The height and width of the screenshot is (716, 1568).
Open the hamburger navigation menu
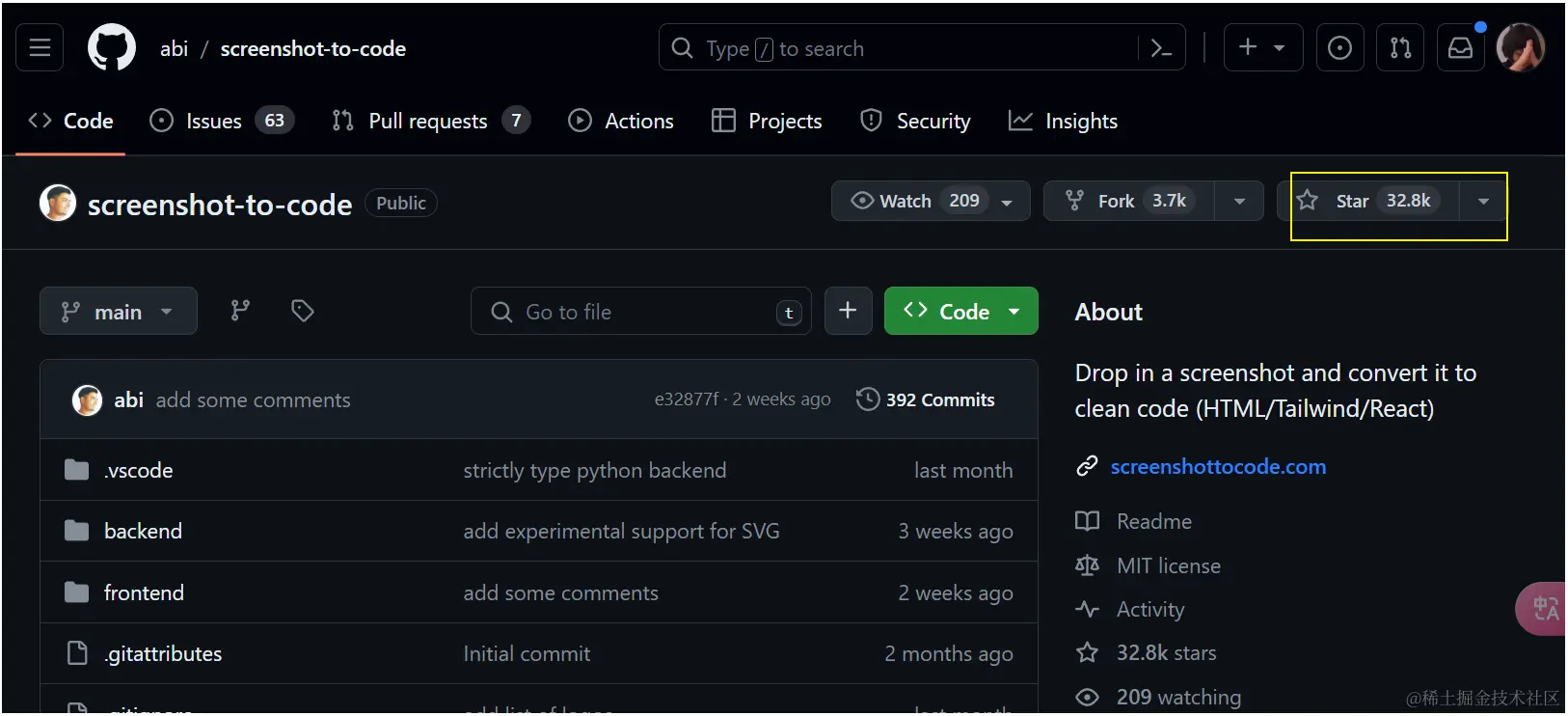coord(40,48)
